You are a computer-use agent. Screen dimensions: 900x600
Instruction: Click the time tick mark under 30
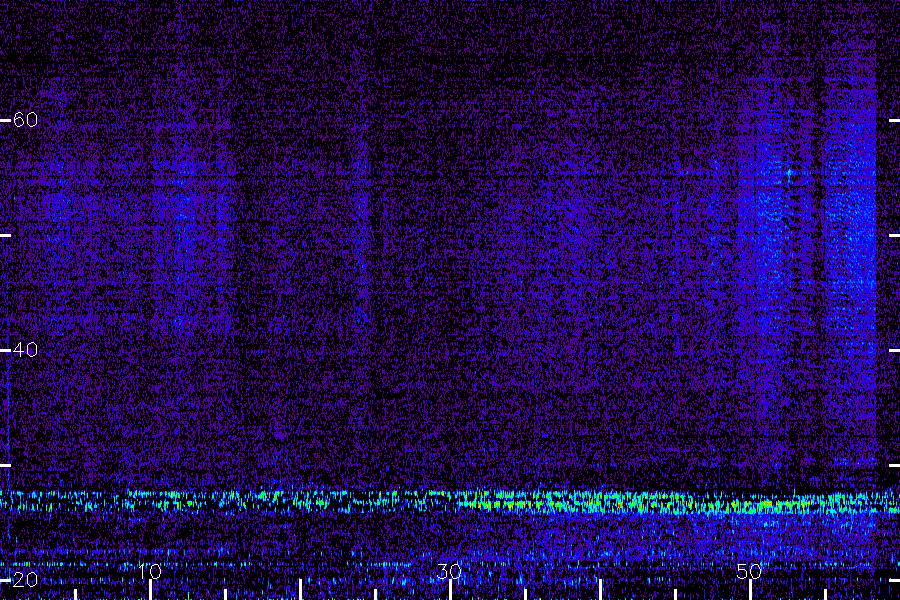pos(450,590)
